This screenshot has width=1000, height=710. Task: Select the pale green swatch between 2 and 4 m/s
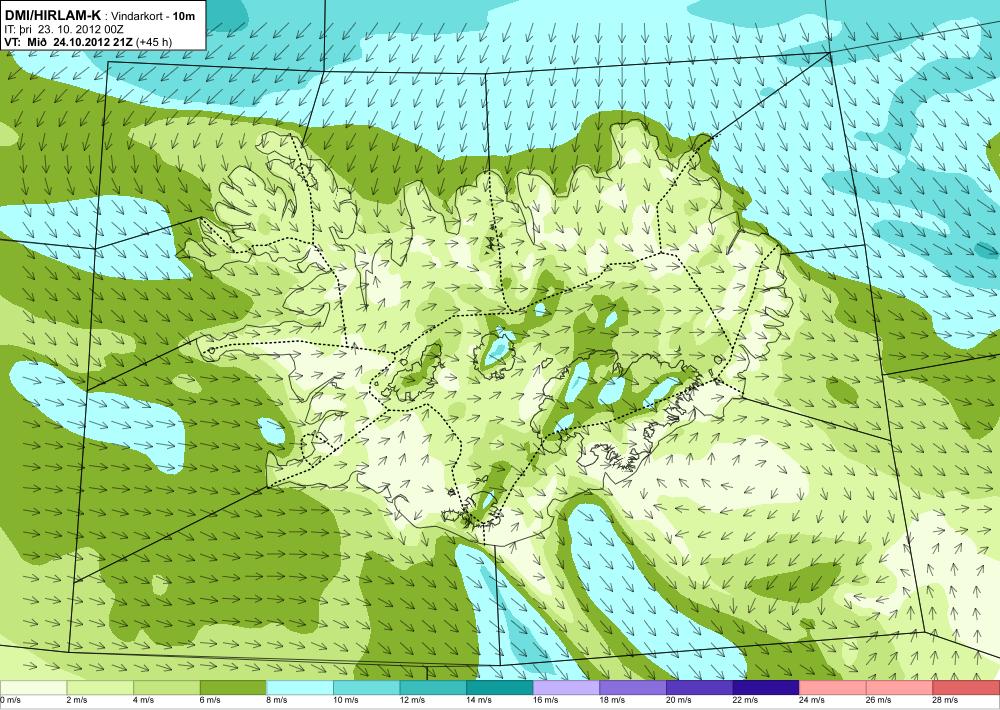tap(99, 688)
